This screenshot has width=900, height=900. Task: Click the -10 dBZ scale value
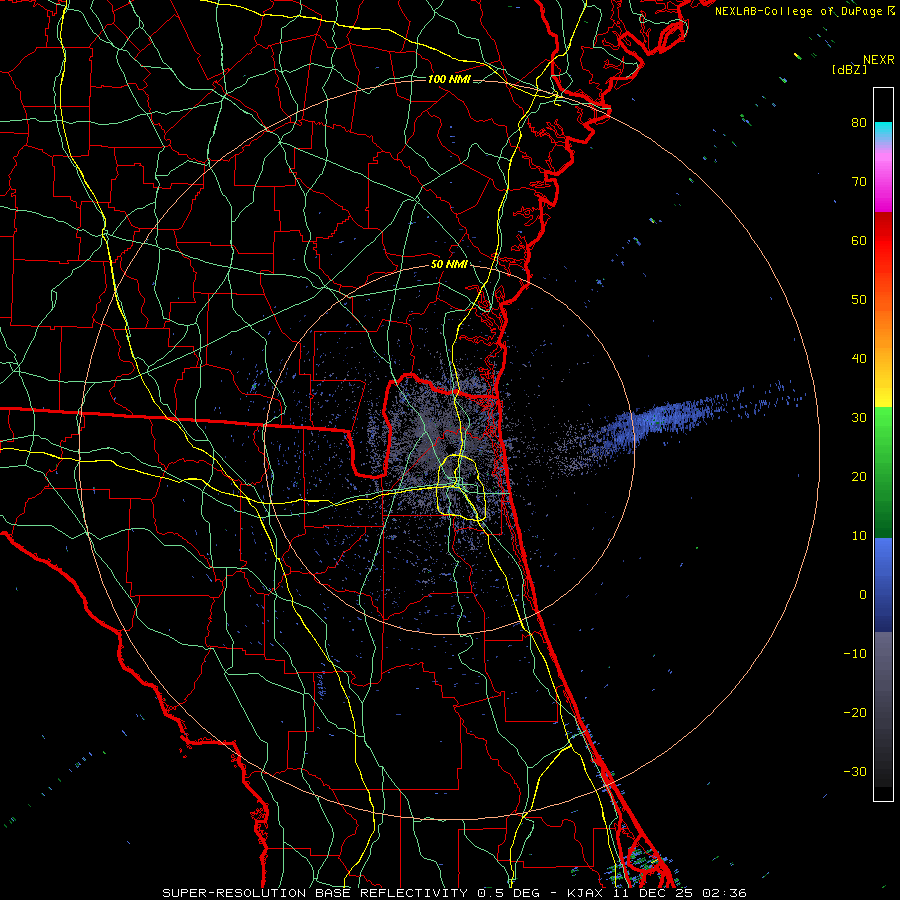[855, 654]
